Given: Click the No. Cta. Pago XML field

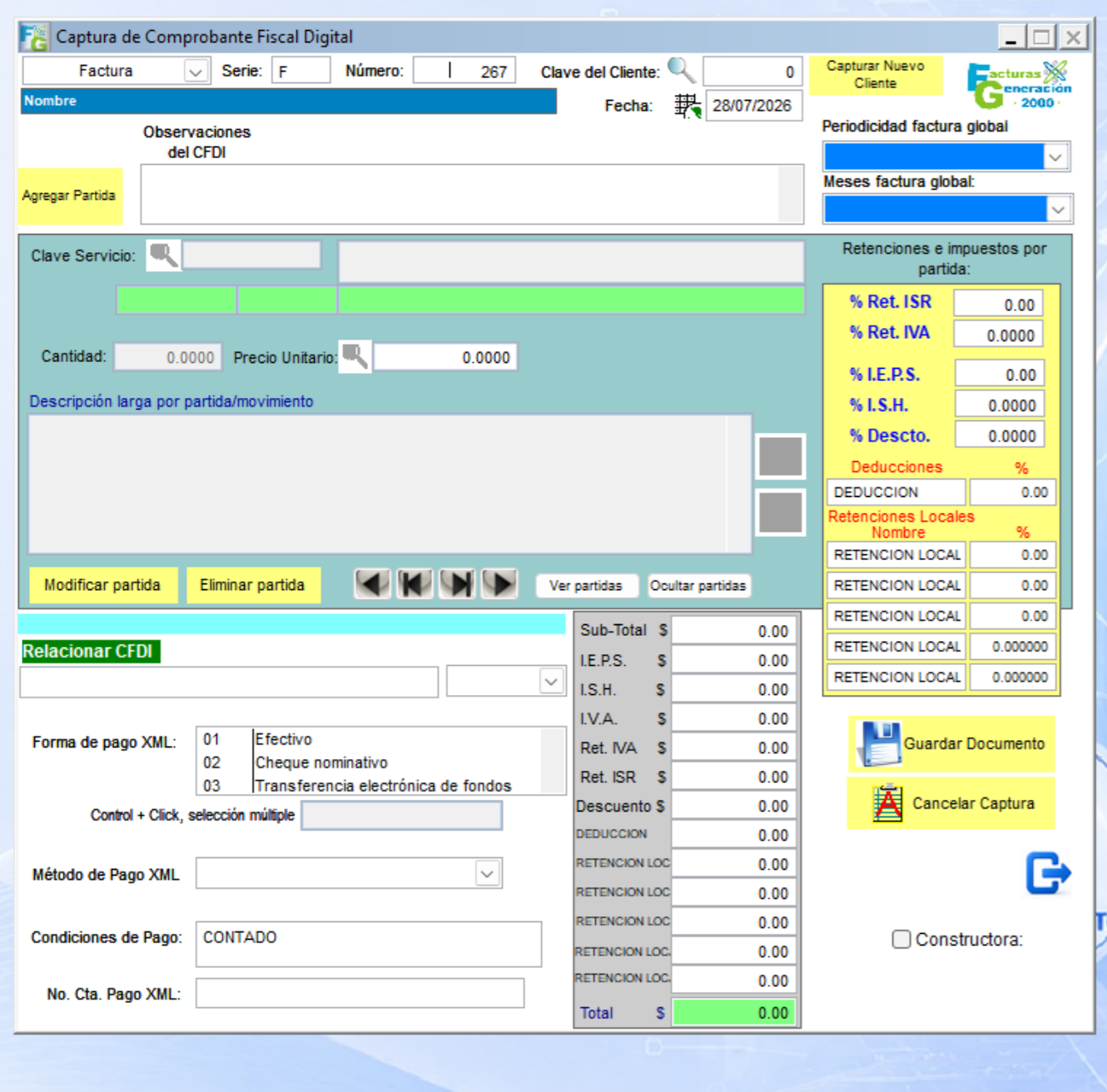Looking at the screenshot, I should point(360,993).
